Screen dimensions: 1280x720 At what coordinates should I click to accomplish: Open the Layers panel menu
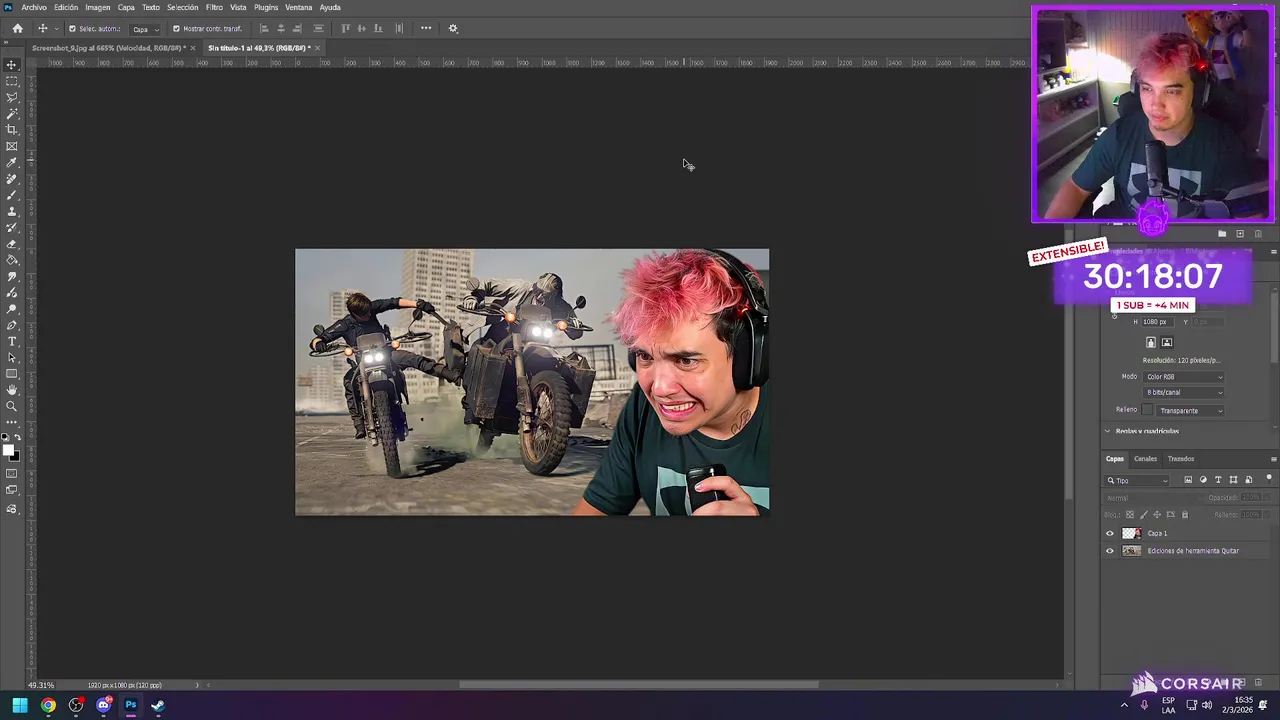click(1274, 459)
